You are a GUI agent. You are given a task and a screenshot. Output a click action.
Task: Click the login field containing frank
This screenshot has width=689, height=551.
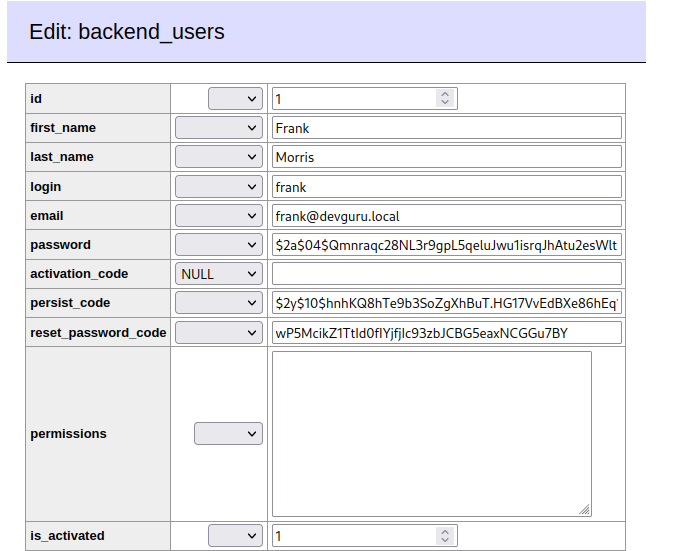point(446,186)
